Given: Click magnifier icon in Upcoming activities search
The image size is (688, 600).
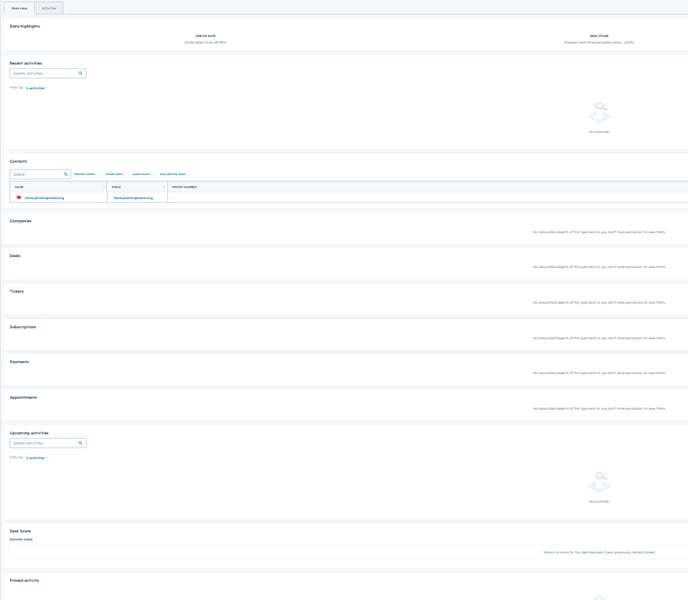Looking at the screenshot, I should (81, 442).
